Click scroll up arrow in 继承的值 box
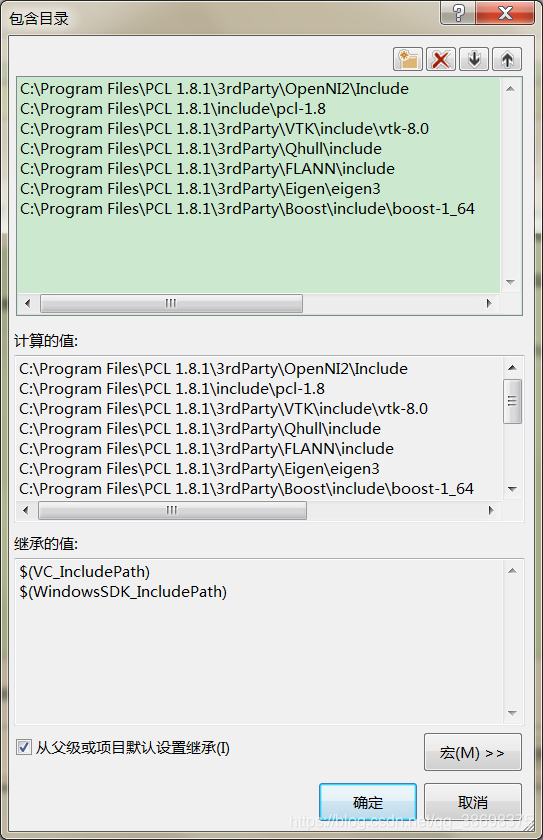Image resolution: width=543 pixels, height=840 pixels. coord(512,571)
